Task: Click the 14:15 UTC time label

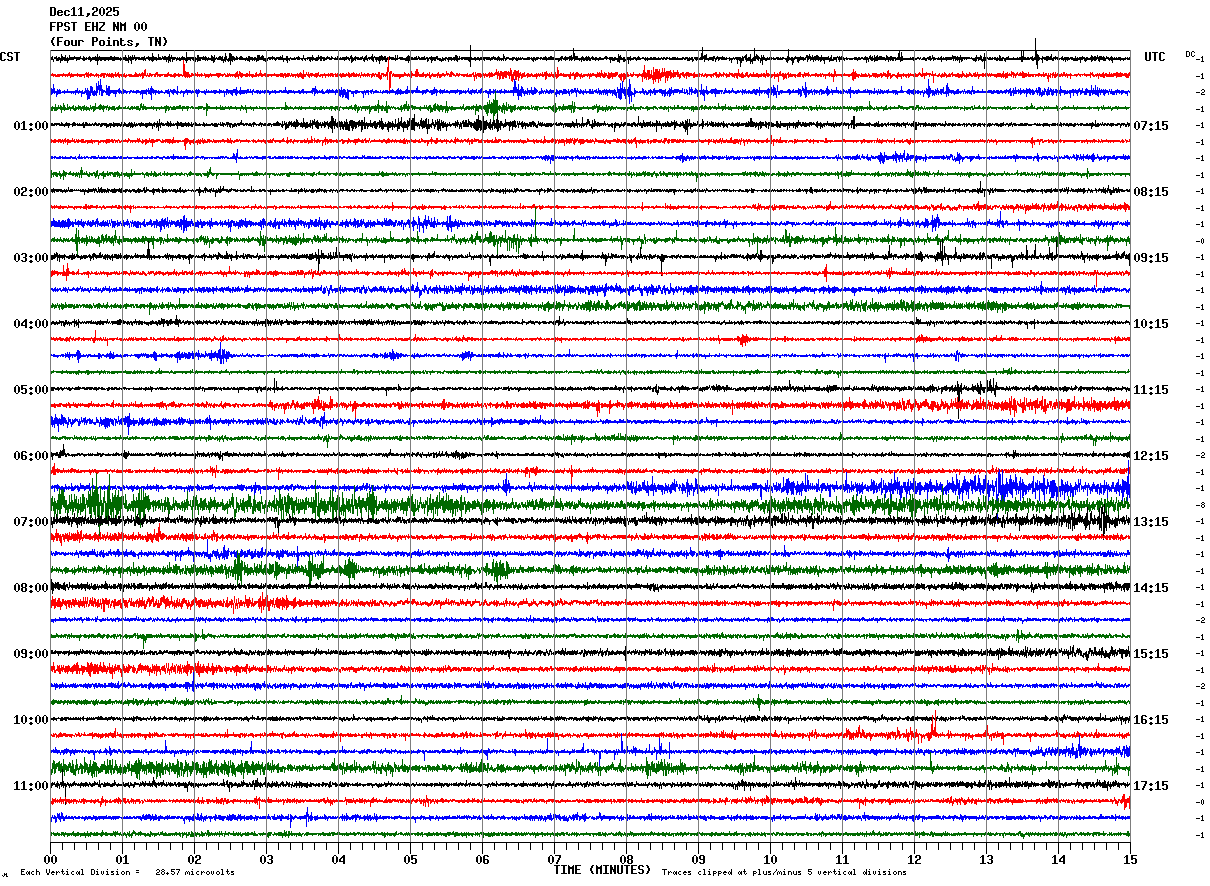Action: (1151, 588)
